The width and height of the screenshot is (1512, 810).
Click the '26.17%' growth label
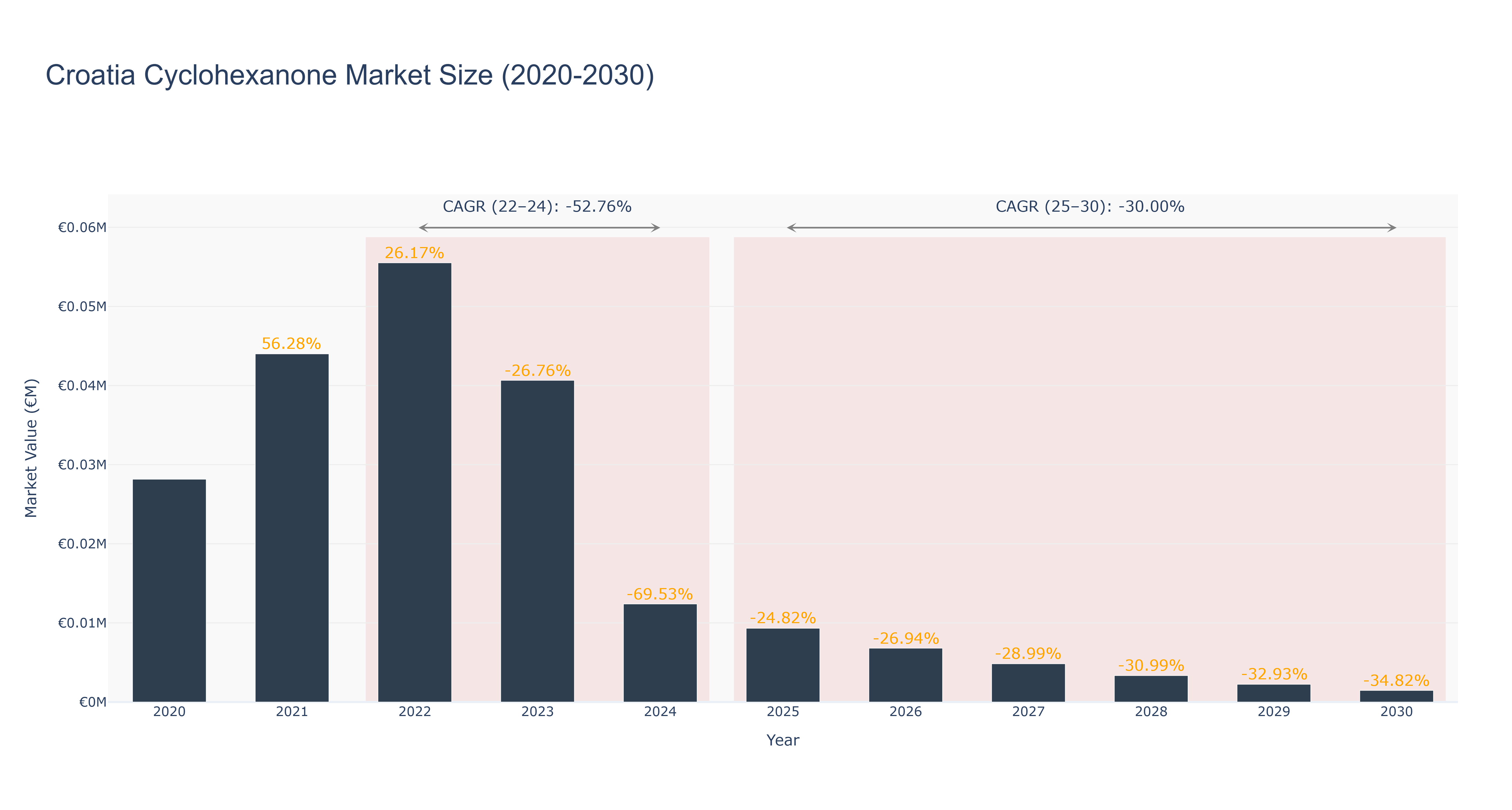[414, 253]
